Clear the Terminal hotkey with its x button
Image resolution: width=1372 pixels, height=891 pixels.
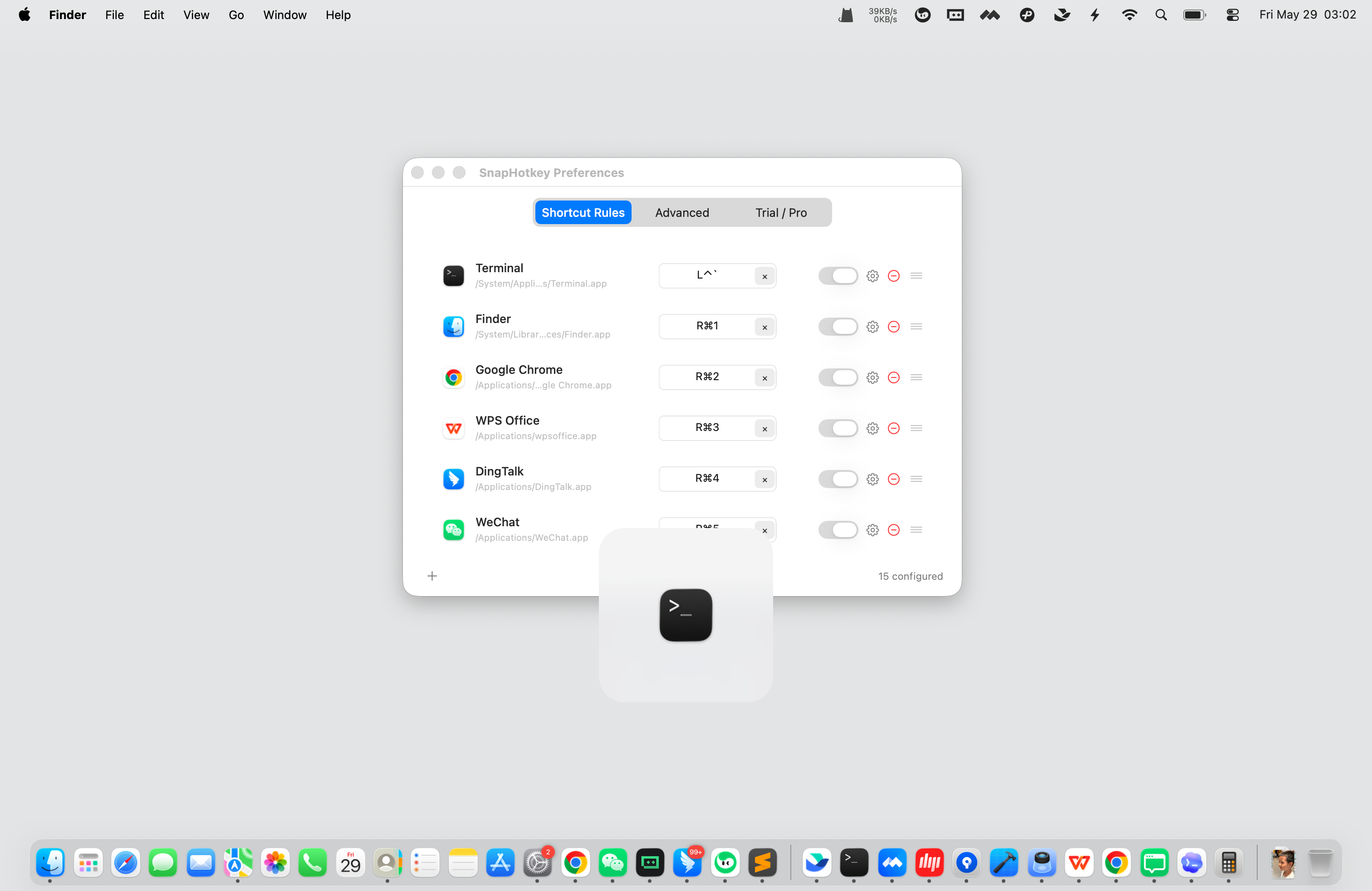pyautogui.click(x=764, y=276)
